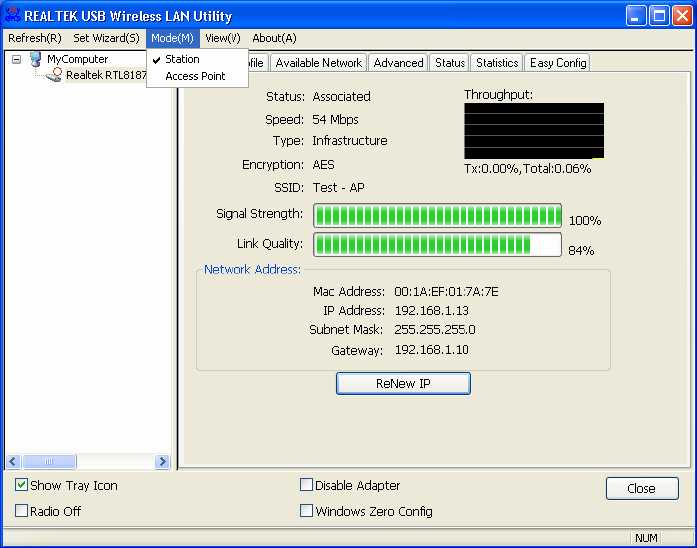Click the Throughput graph display

[534, 131]
